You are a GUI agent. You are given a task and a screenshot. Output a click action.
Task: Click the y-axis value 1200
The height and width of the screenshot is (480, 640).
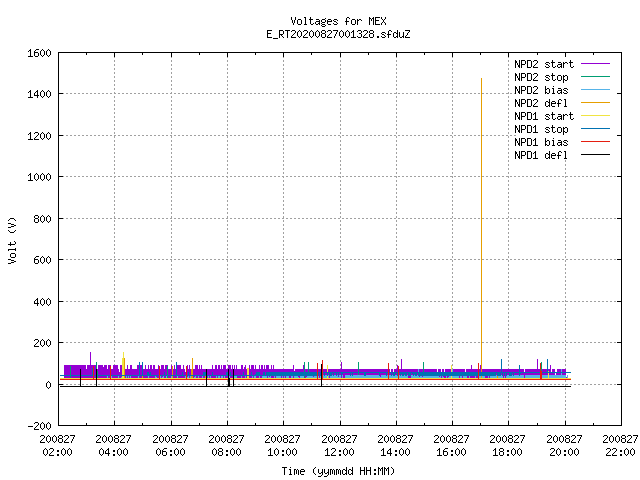point(39,136)
